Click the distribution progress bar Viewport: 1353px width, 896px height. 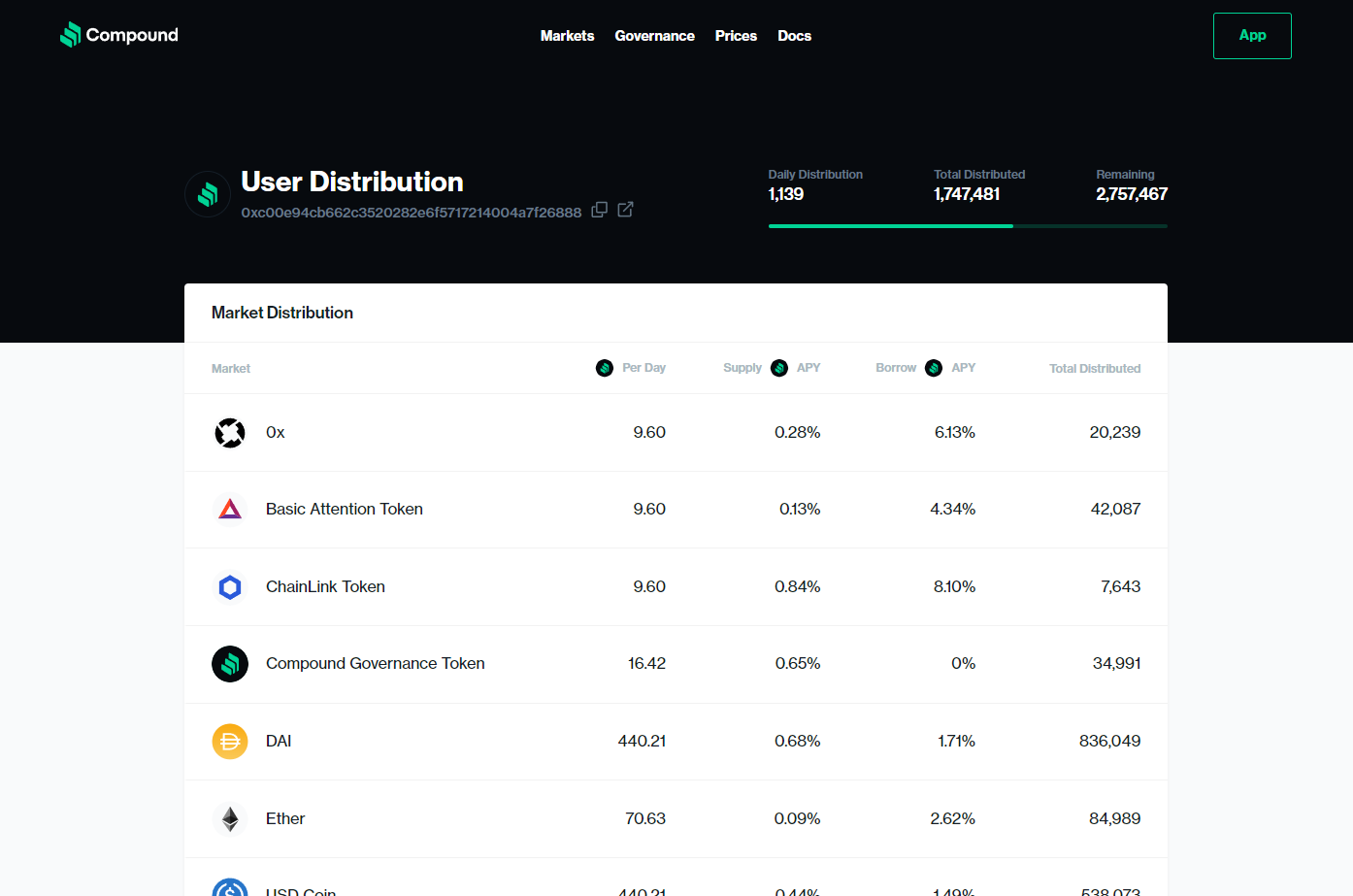[967, 226]
